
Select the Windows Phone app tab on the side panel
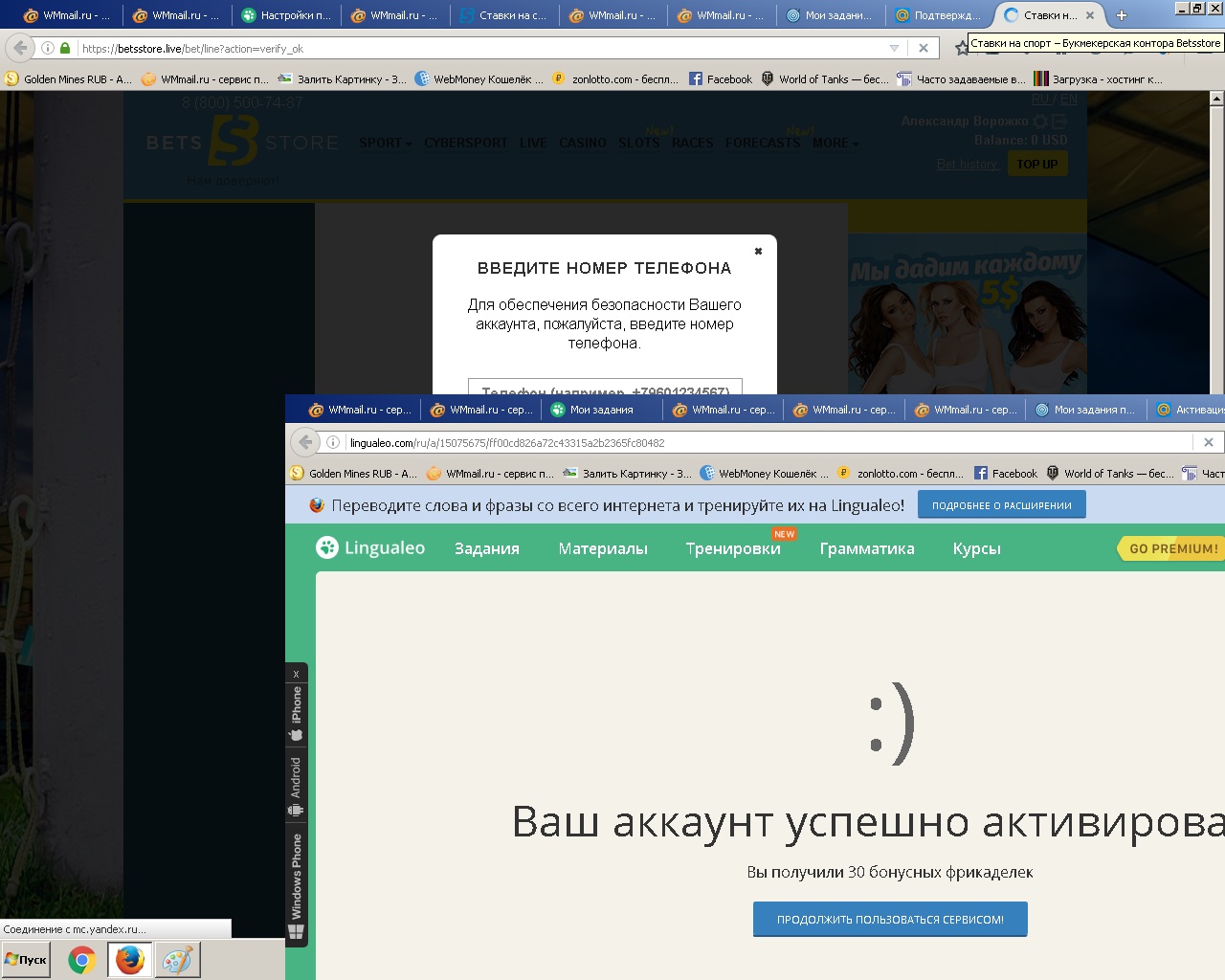tap(296, 885)
